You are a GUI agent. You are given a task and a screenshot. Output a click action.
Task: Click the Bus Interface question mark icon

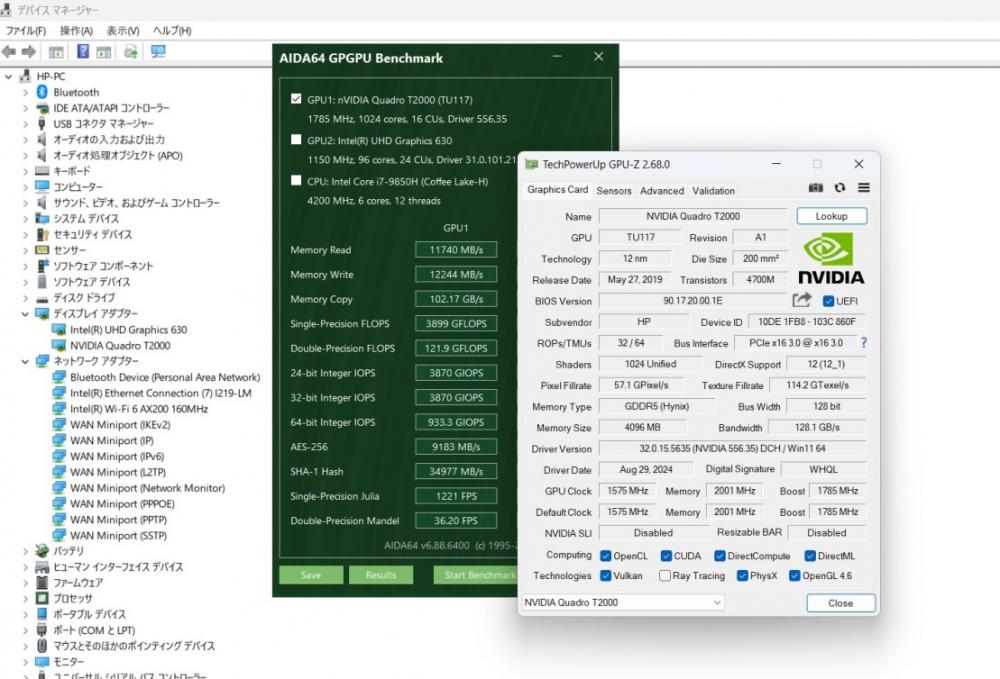pyautogui.click(x=863, y=343)
